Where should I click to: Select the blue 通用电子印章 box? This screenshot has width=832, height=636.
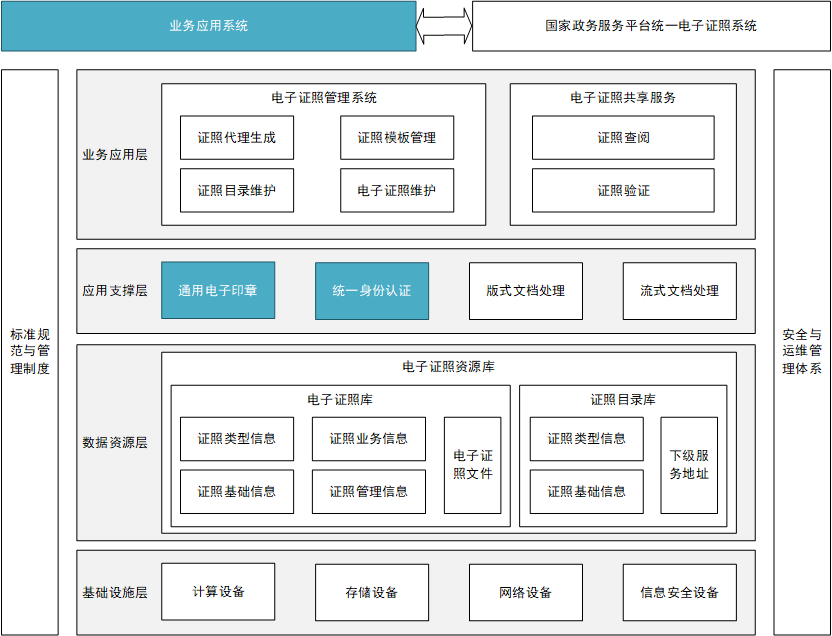[x=218, y=291]
